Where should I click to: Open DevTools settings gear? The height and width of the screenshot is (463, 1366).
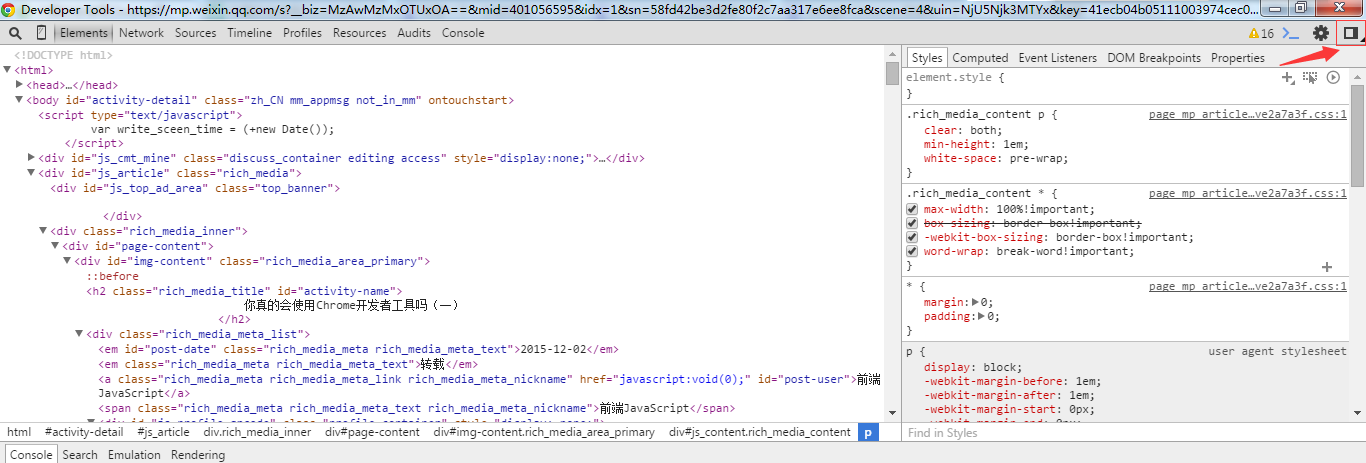click(x=1321, y=33)
